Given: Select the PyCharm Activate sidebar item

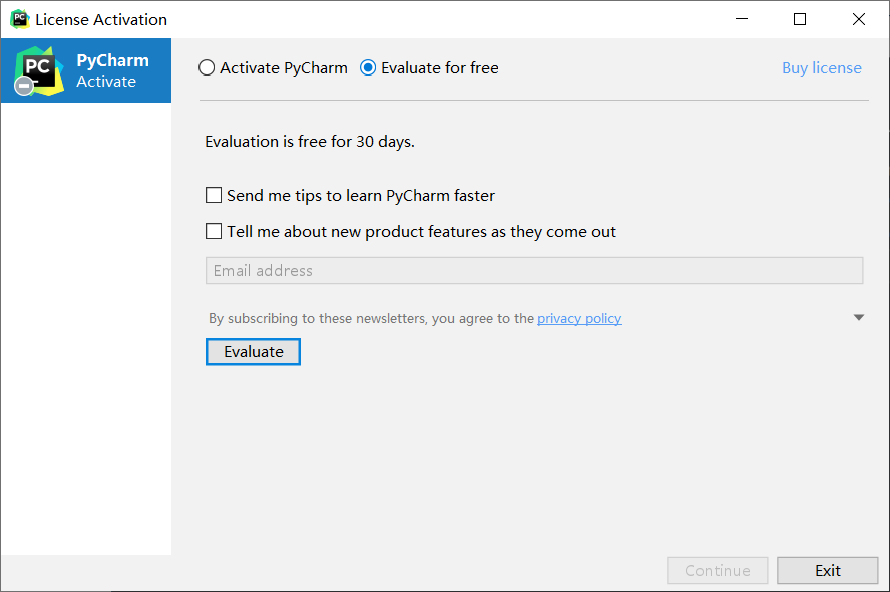Looking at the screenshot, I should [86, 70].
